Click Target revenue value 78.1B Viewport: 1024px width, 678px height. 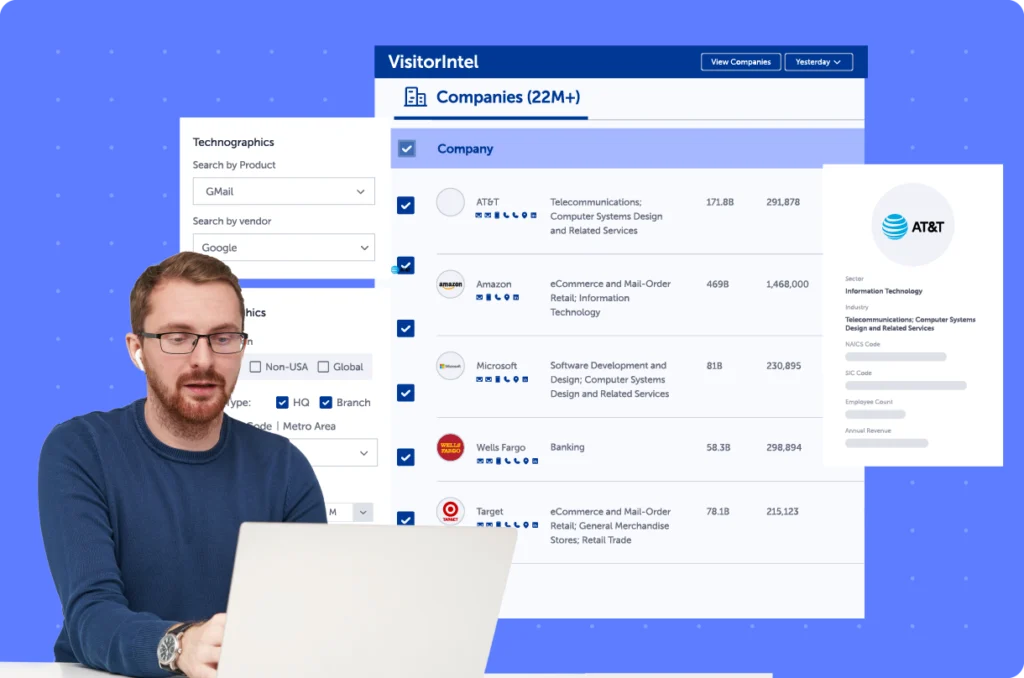[718, 511]
